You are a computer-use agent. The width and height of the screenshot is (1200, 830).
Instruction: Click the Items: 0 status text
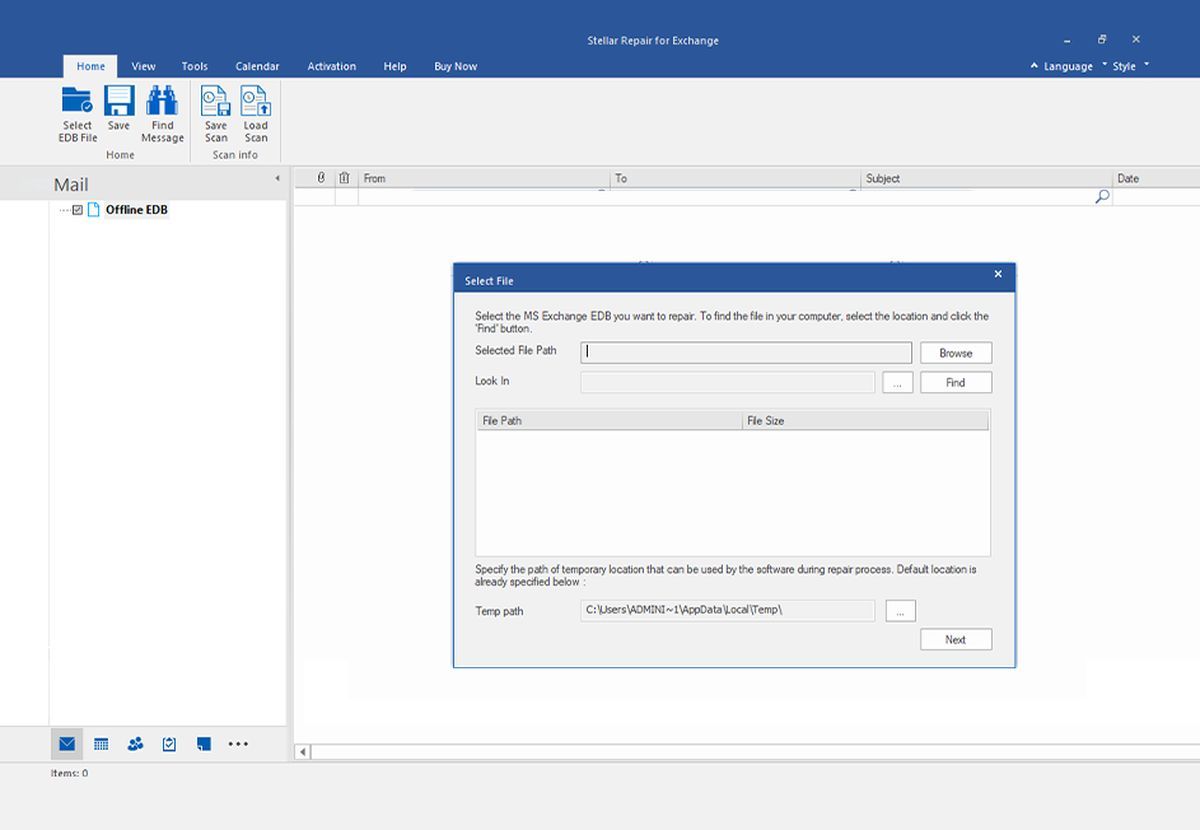click(69, 773)
